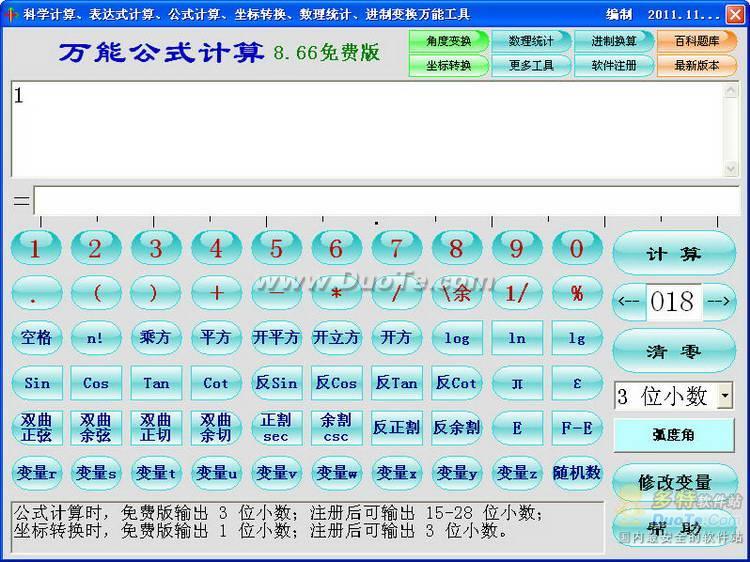The image size is (750, 562).
Task: Click the 清零 clear button
Action: (x=674, y=352)
